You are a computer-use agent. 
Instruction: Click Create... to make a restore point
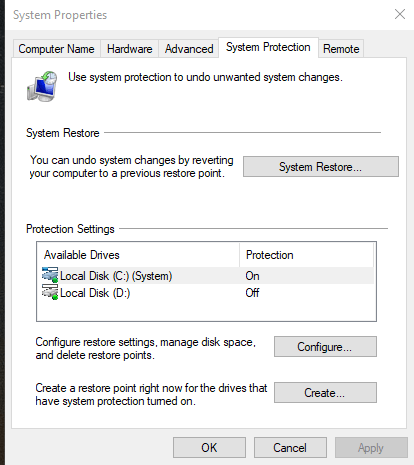pos(325,393)
